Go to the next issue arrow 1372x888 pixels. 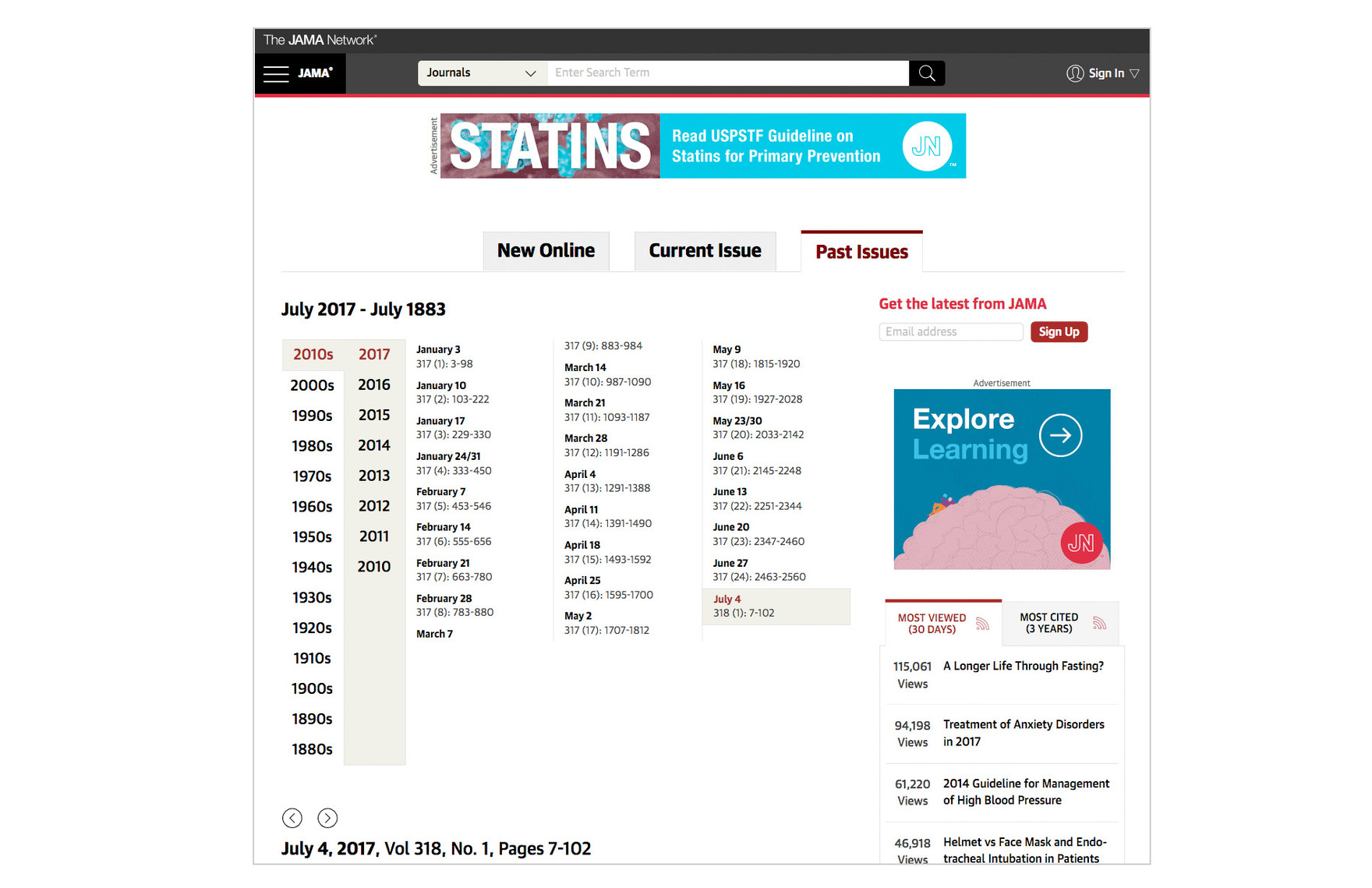(327, 818)
